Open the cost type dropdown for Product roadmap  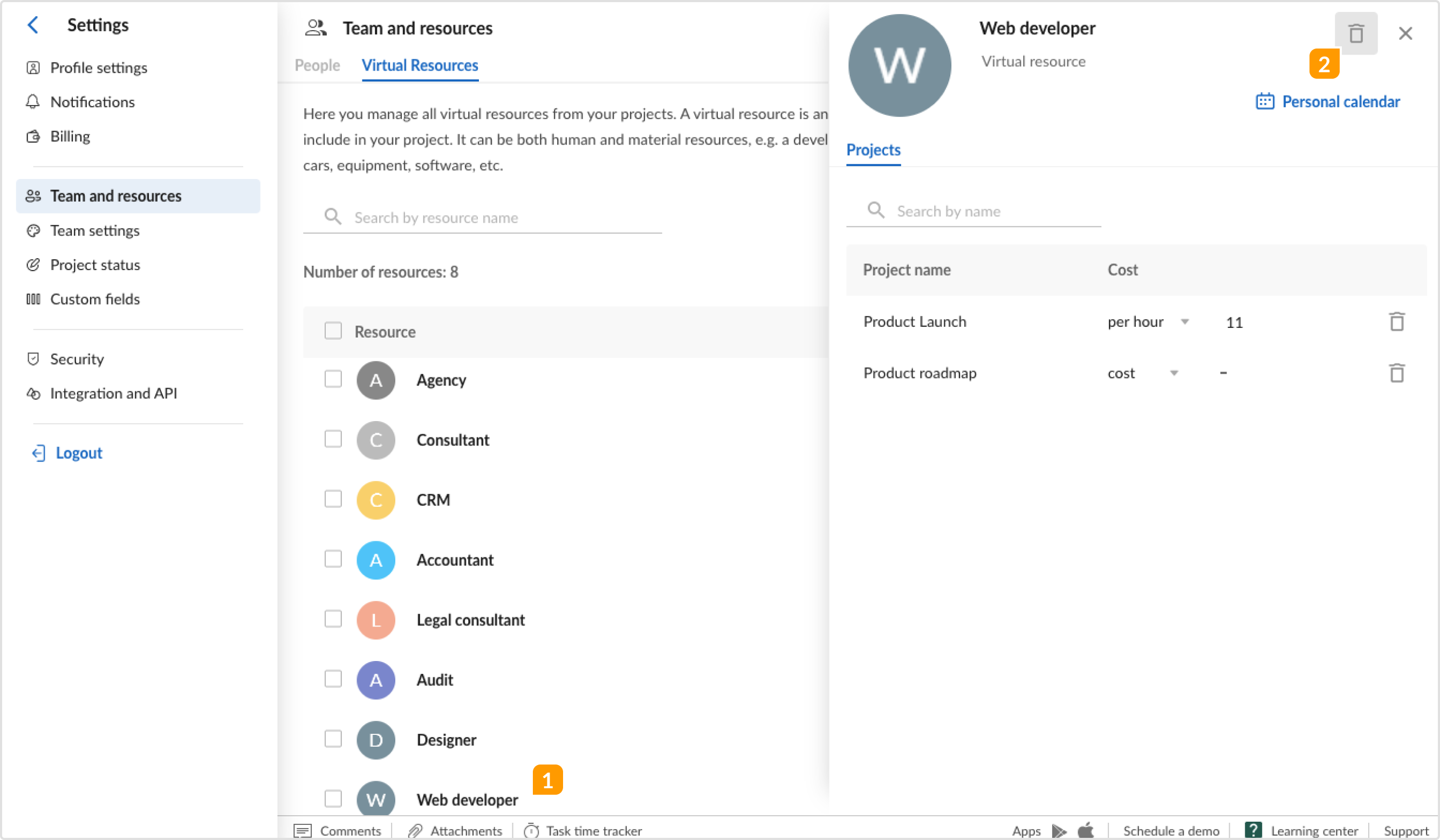pos(1142,373)
